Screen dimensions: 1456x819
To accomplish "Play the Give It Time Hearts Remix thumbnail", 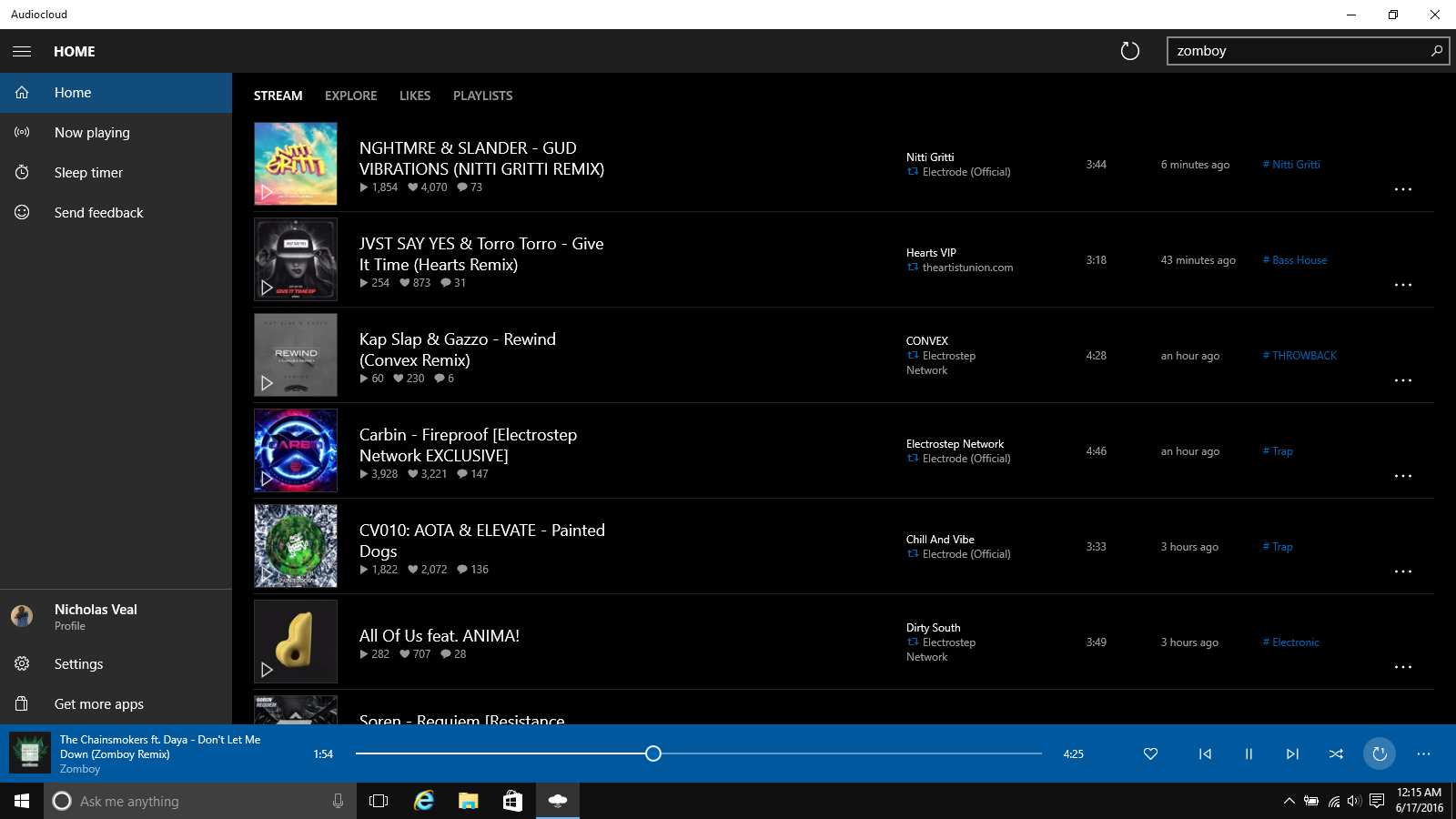I will 296,259.
